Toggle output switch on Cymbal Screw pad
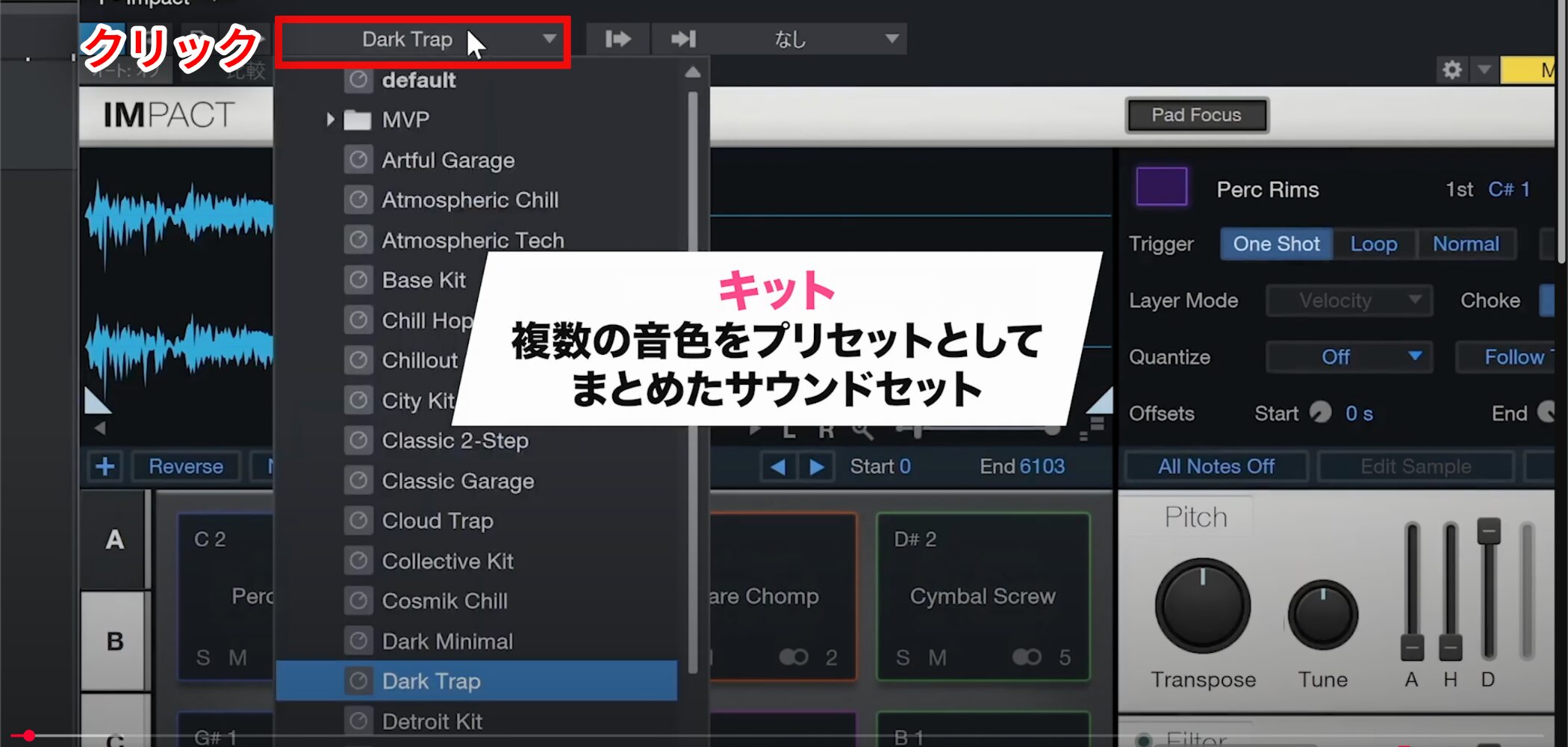 (x=1026, y=657)
